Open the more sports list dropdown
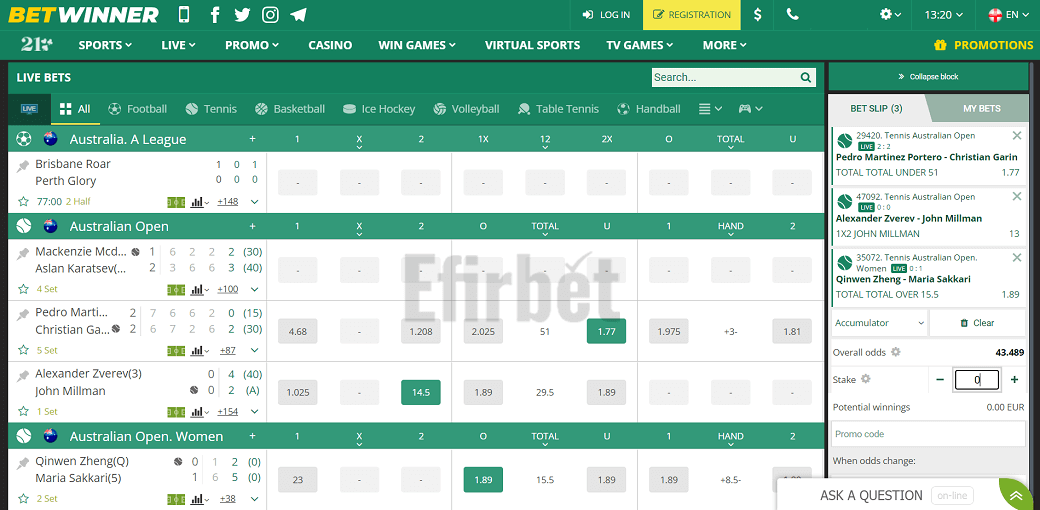 [x=710, y=109]
